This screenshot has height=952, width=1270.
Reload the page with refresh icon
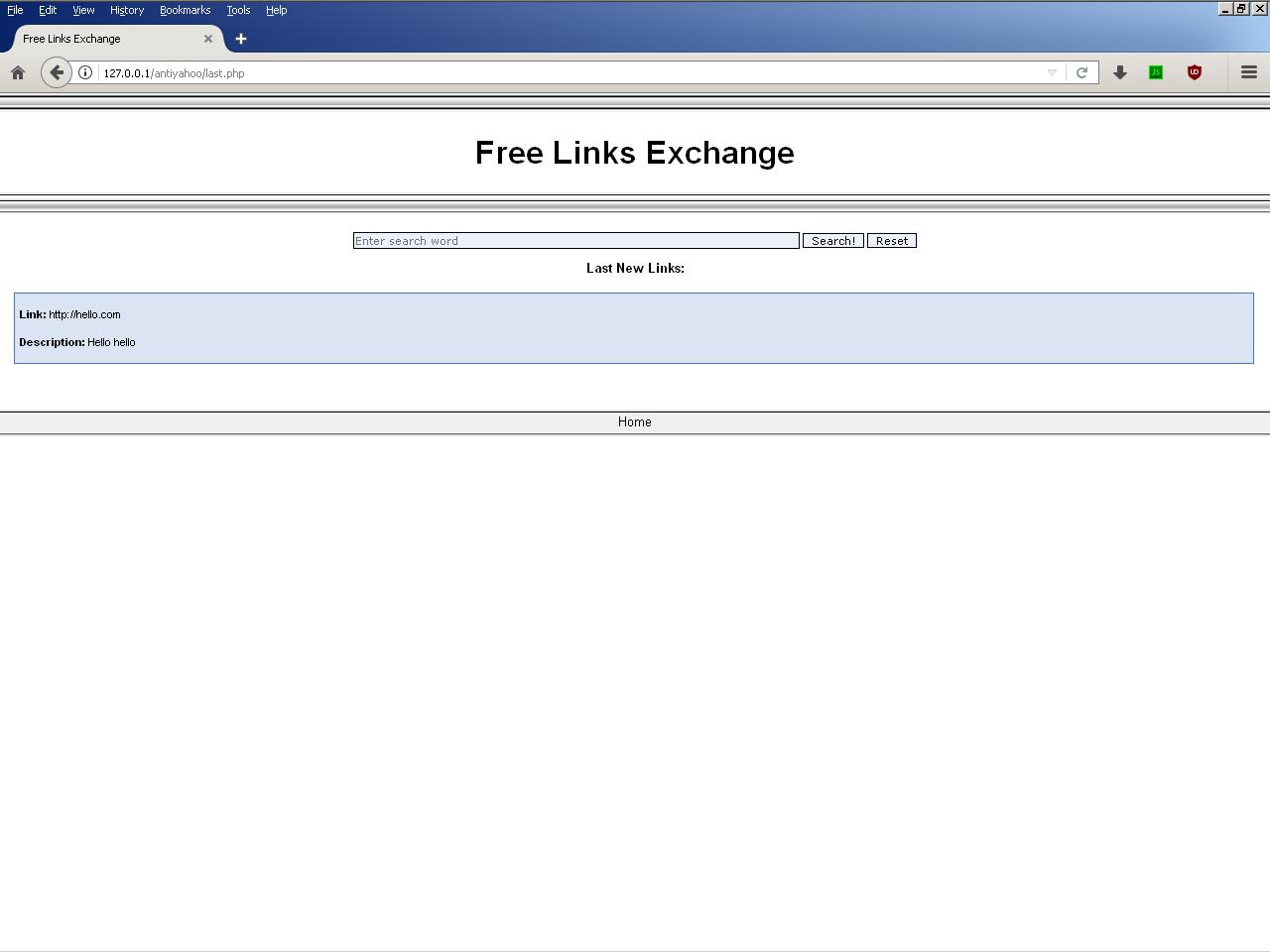1081,72
